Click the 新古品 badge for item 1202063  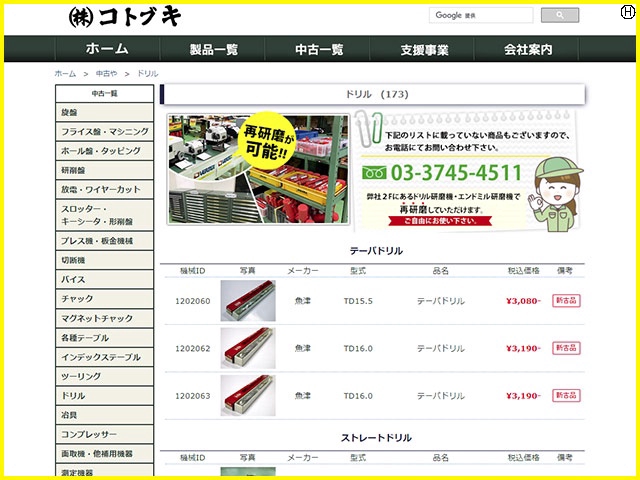[567, 395]
